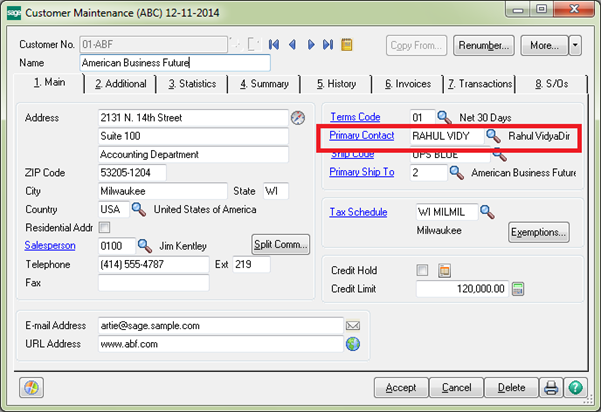
Task: Switch to 1. Main tab
Action: [49, 82]
